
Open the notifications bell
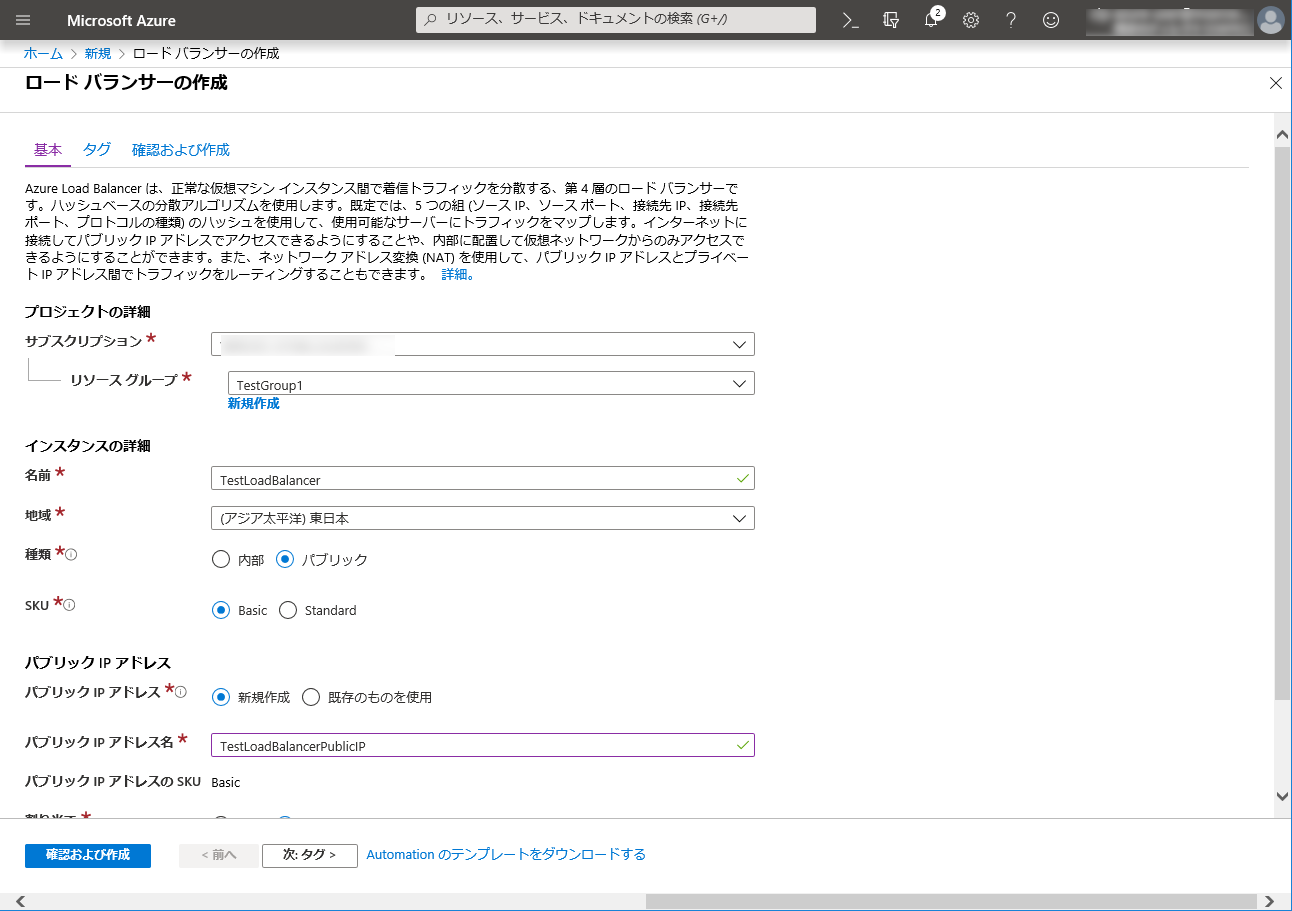click(931, 20)
